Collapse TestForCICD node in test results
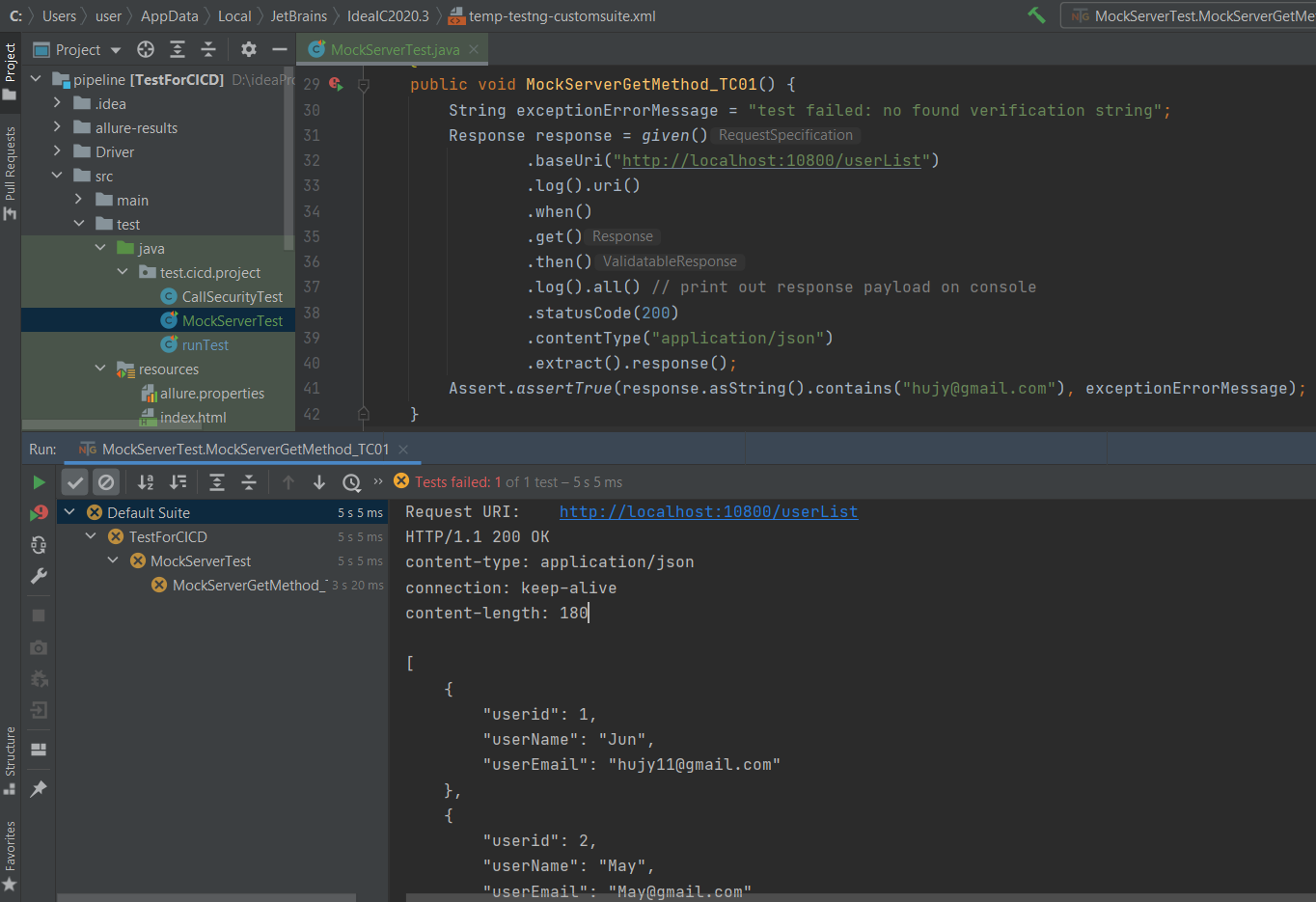The image size is (1316, 902). 91,536
